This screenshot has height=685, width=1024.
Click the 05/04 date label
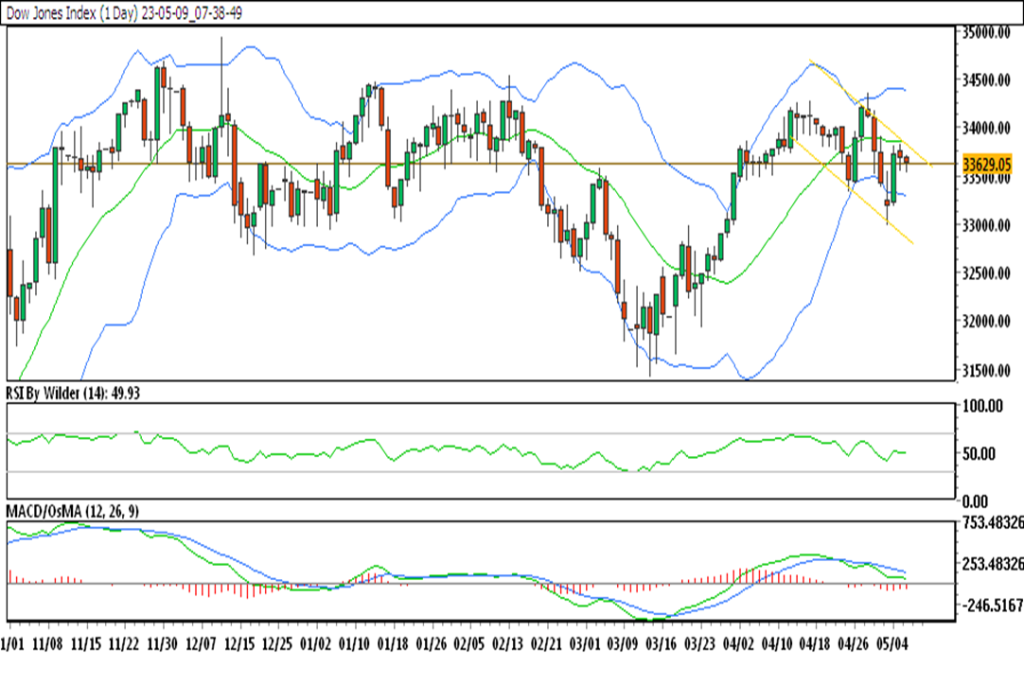pos(891,645)
